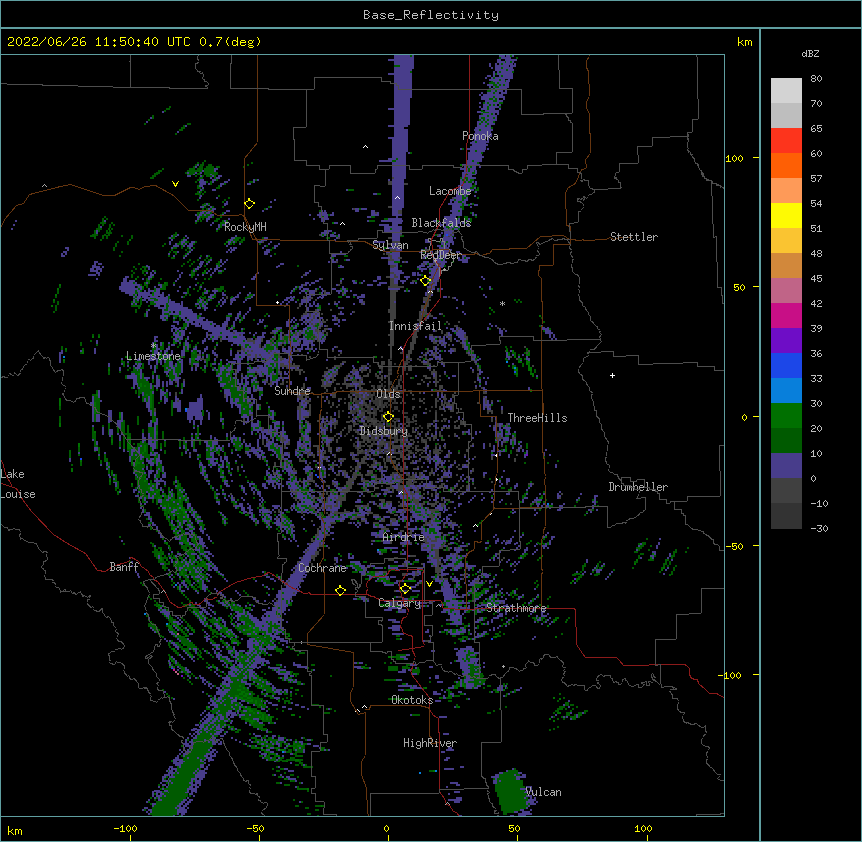The image size is (862, 842).
Task: Click the Strathmore label
Action: 516,608
